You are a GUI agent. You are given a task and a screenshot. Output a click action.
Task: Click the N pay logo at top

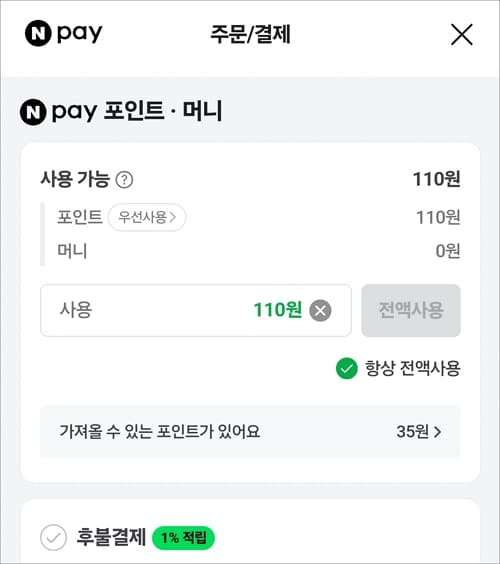pos(64,33)
